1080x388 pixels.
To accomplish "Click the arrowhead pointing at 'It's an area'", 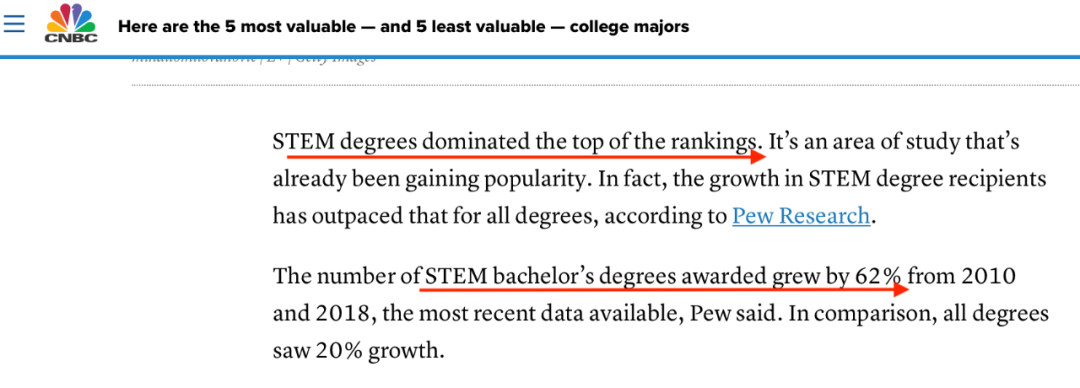I will 758,156.
